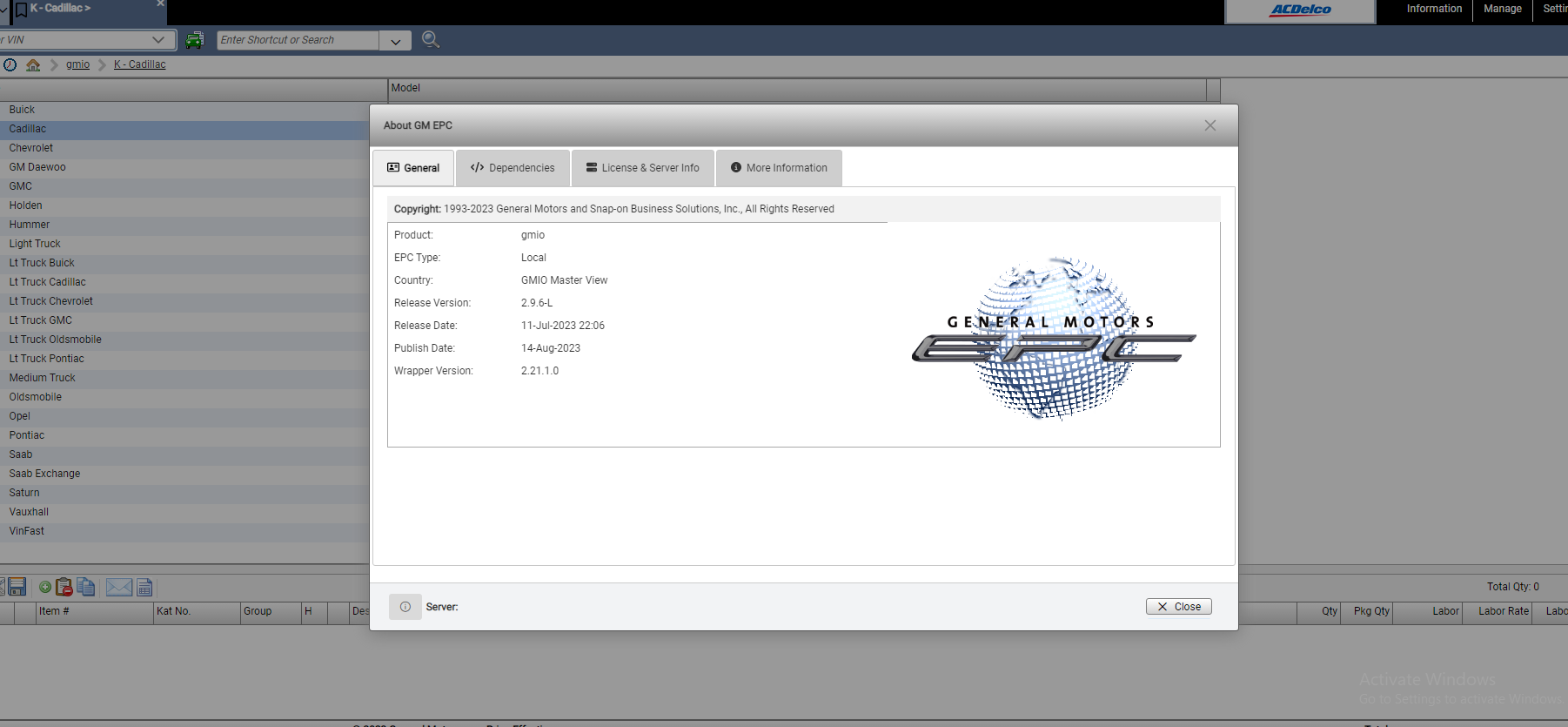
Task: Click the spreadsheet document icon
Action: (144, 589)
